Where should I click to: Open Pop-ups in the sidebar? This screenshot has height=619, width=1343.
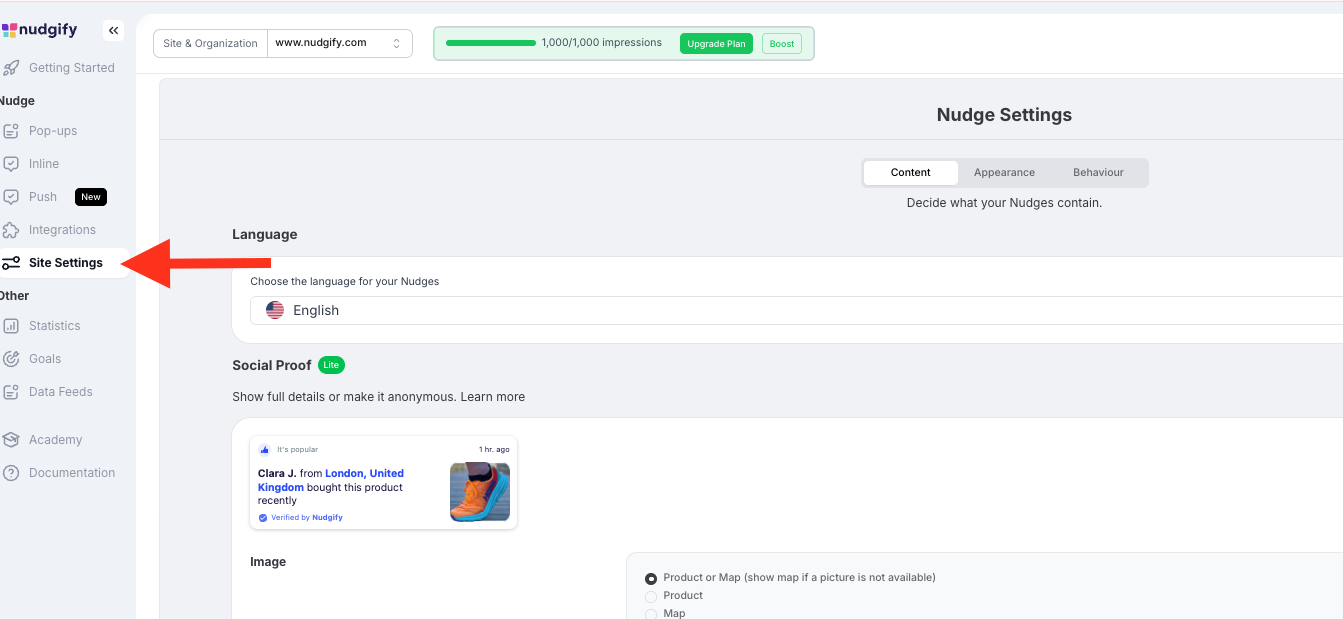53,131
